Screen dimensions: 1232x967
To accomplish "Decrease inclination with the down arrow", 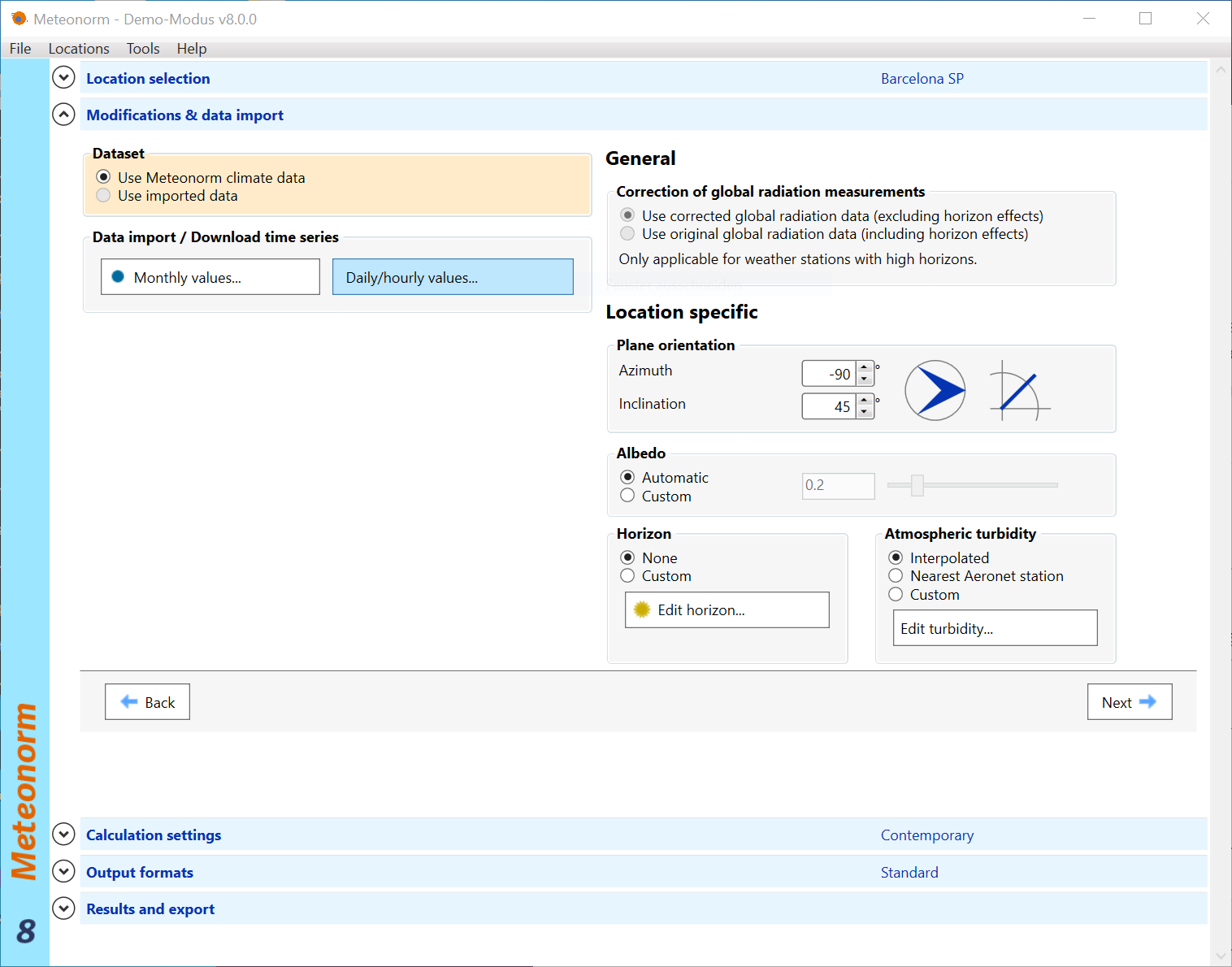I will pos(865,412).
